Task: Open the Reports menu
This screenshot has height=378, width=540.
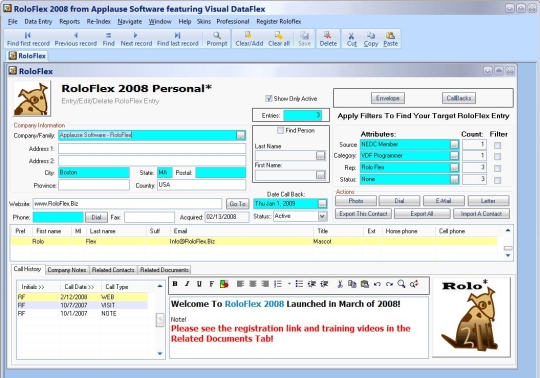Action: (x=69, y=22)
